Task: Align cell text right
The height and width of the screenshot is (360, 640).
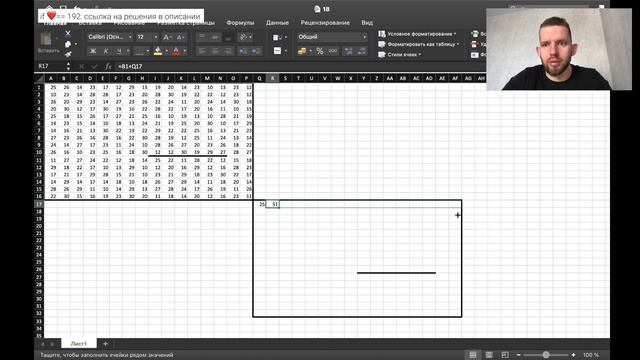Action: click(x=228, y=51)
